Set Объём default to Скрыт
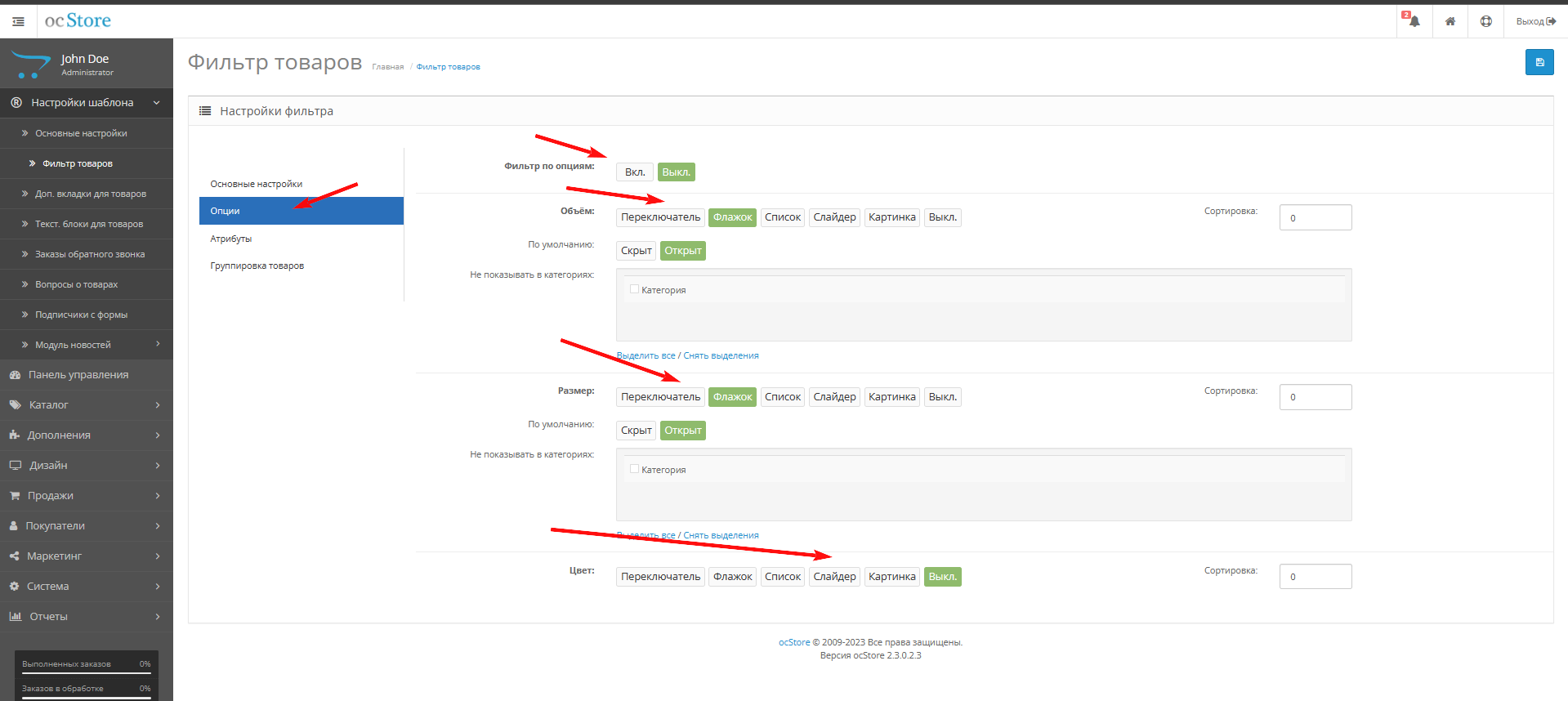This screenshot has width=1568, height=701. point(636,251)
